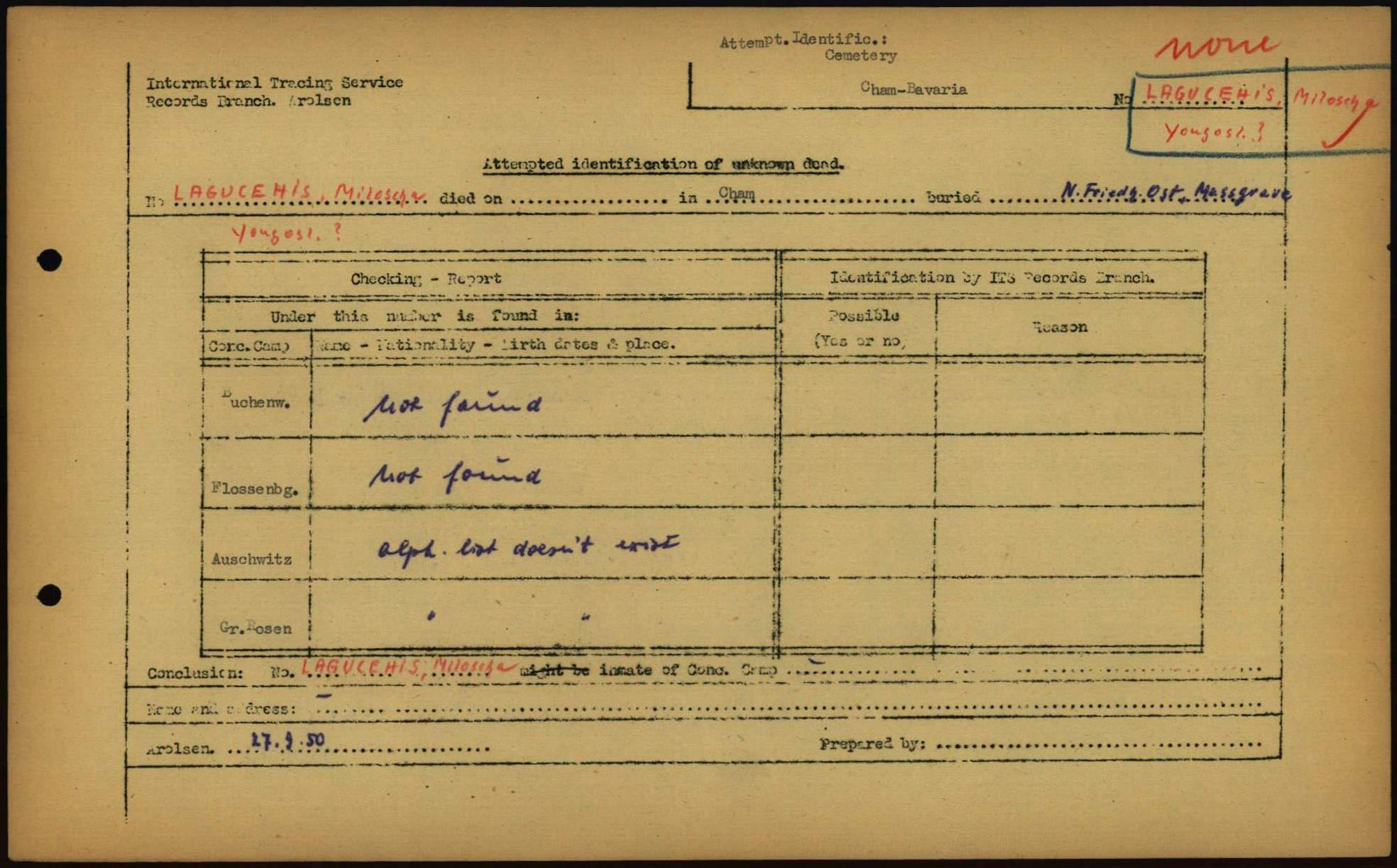
Task: Click the red handwritten 'none' note
Action: pos(1217,46)
